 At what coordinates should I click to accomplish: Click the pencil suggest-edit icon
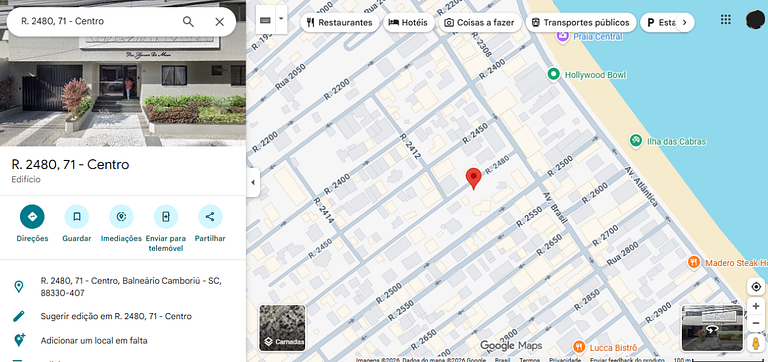19,316
